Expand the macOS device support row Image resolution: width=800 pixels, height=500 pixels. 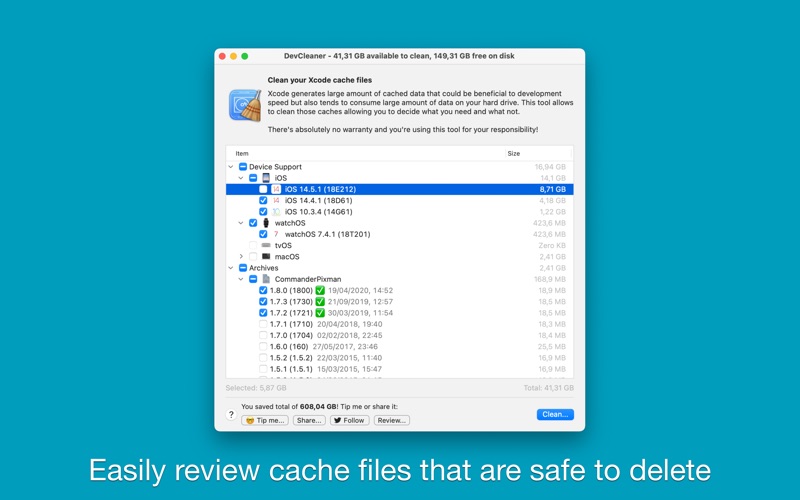[x=241, y=257]
